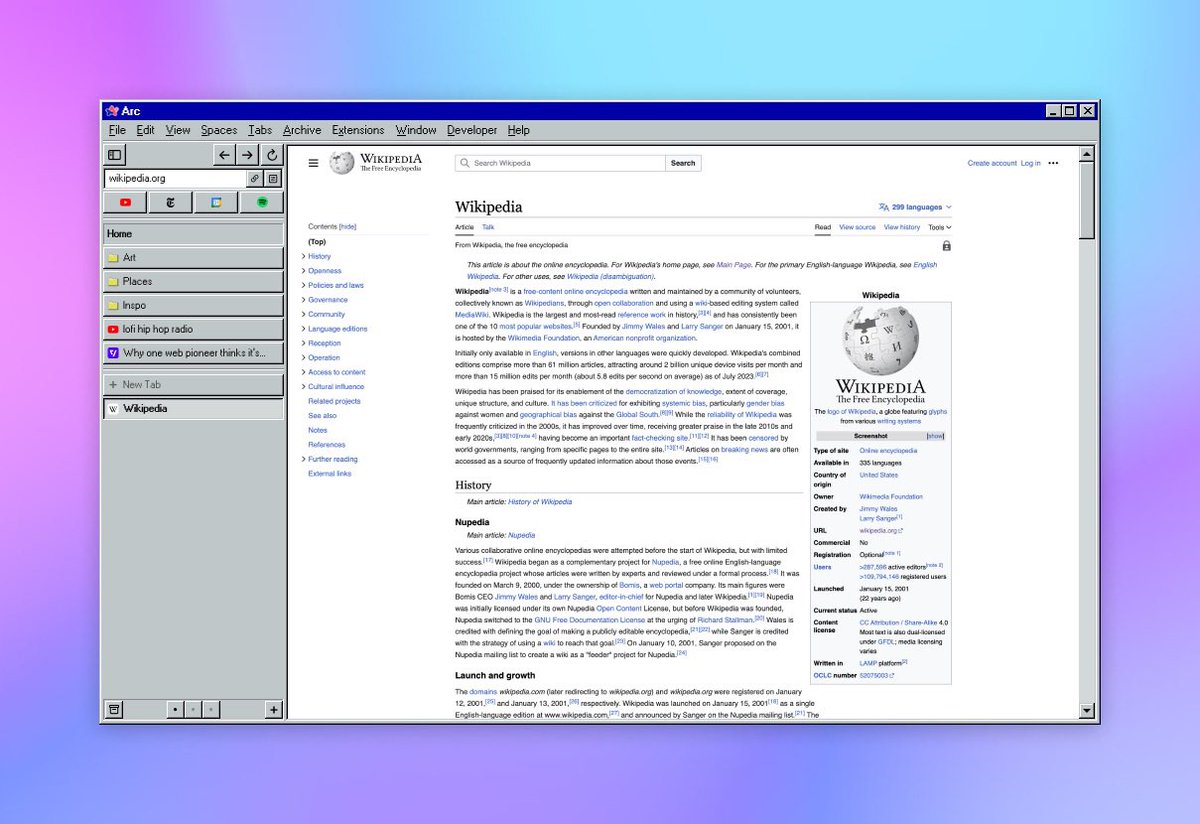Show the Screenshot section in the infobox
The width and height of the screenshot is (1200, 824).
[935, 436]
